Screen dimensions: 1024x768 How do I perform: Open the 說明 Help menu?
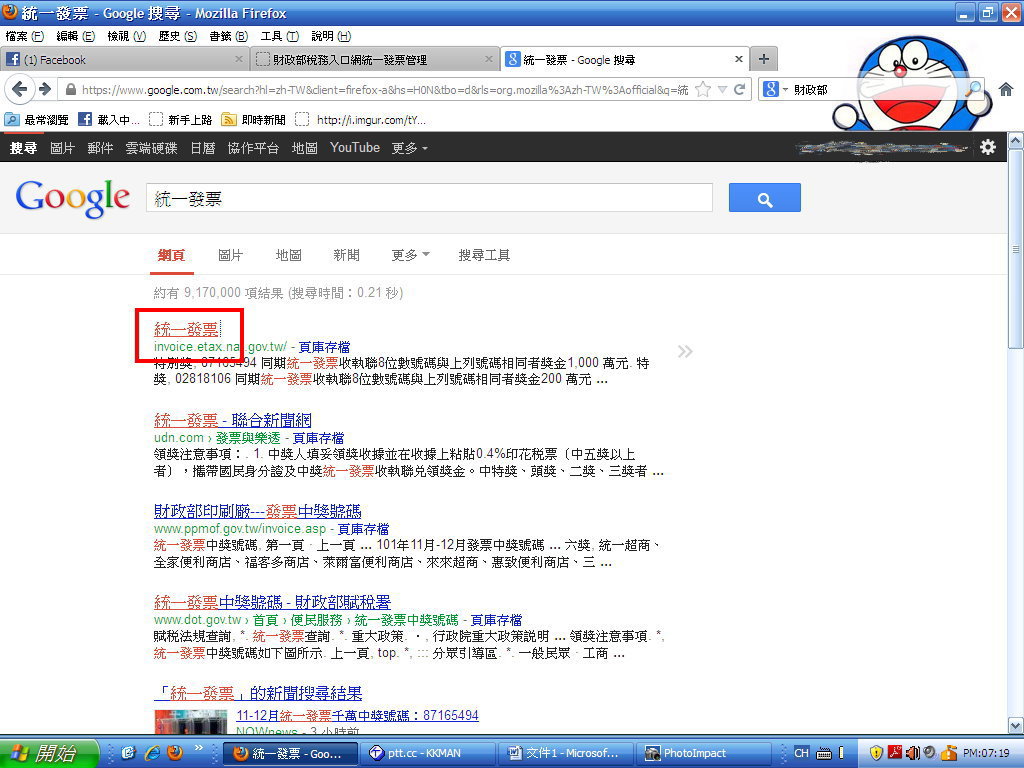331,36
